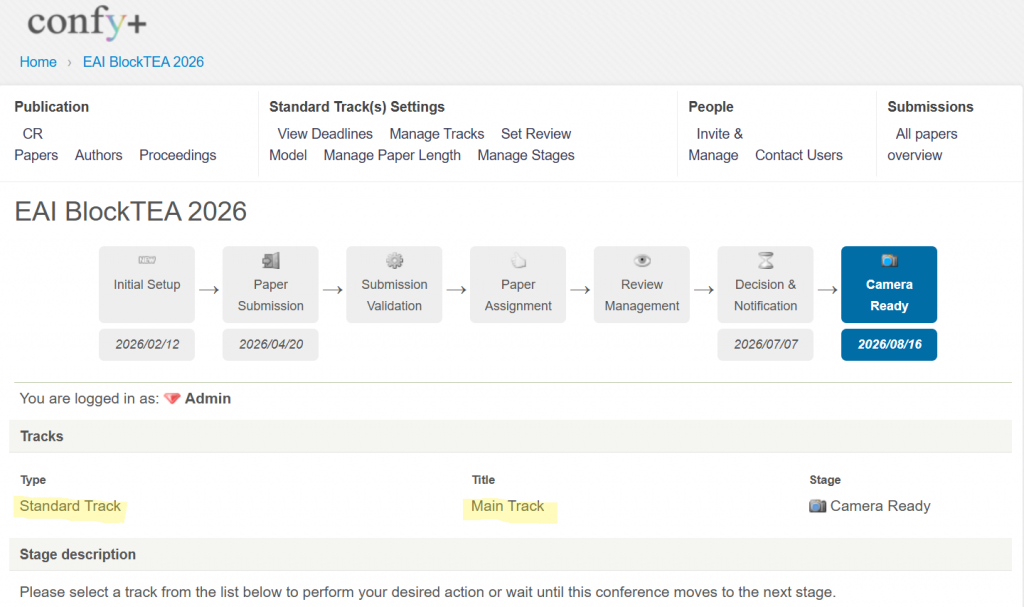Screen dimensions: 1024x607
Task: Select the Initial Setup stage box
Action: pos(147,284)
